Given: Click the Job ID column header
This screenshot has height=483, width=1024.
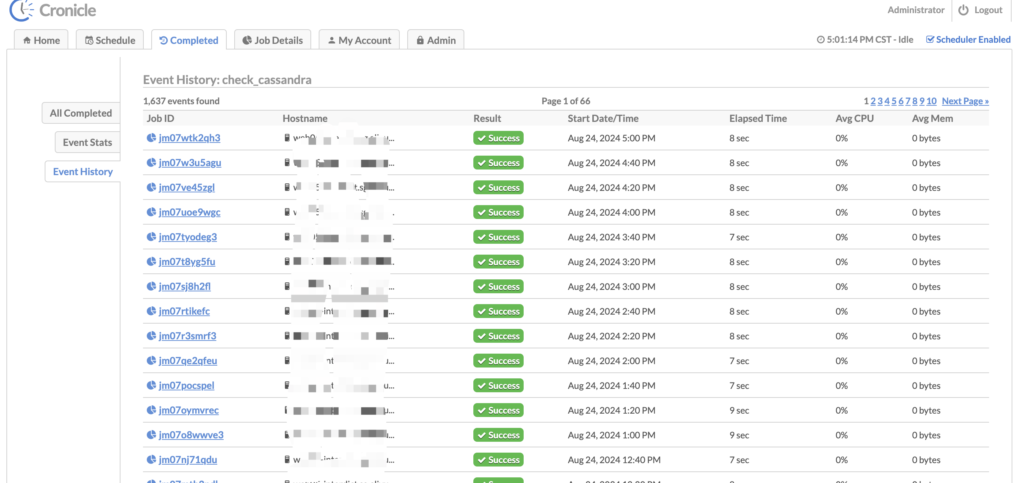Looking at the screenshot, I should (x=160, y=118).
